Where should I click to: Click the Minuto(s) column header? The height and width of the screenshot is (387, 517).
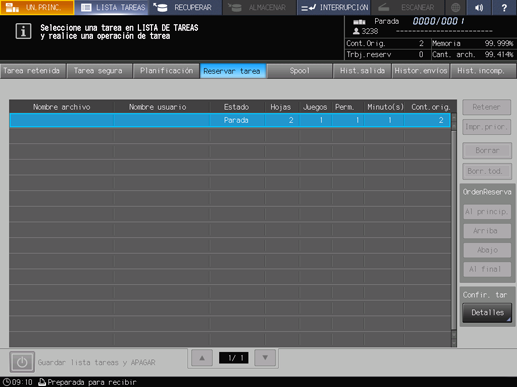coord(384,107)
